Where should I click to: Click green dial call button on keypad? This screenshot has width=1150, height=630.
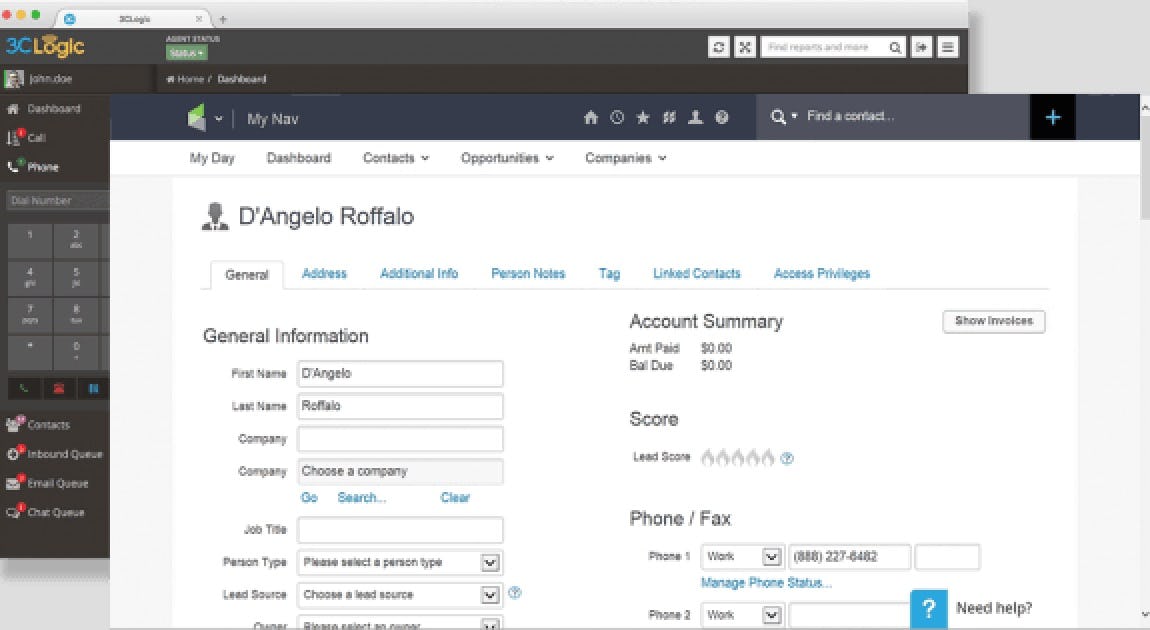tap(24, 389)
